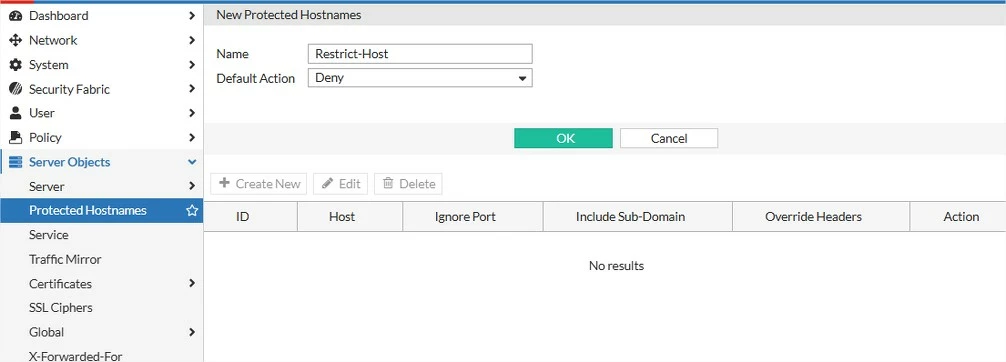Toggle the Protected Hostnames favorite star
Image resolution: width=1006 pixels, height=362 pixels.
pos(192,211)
